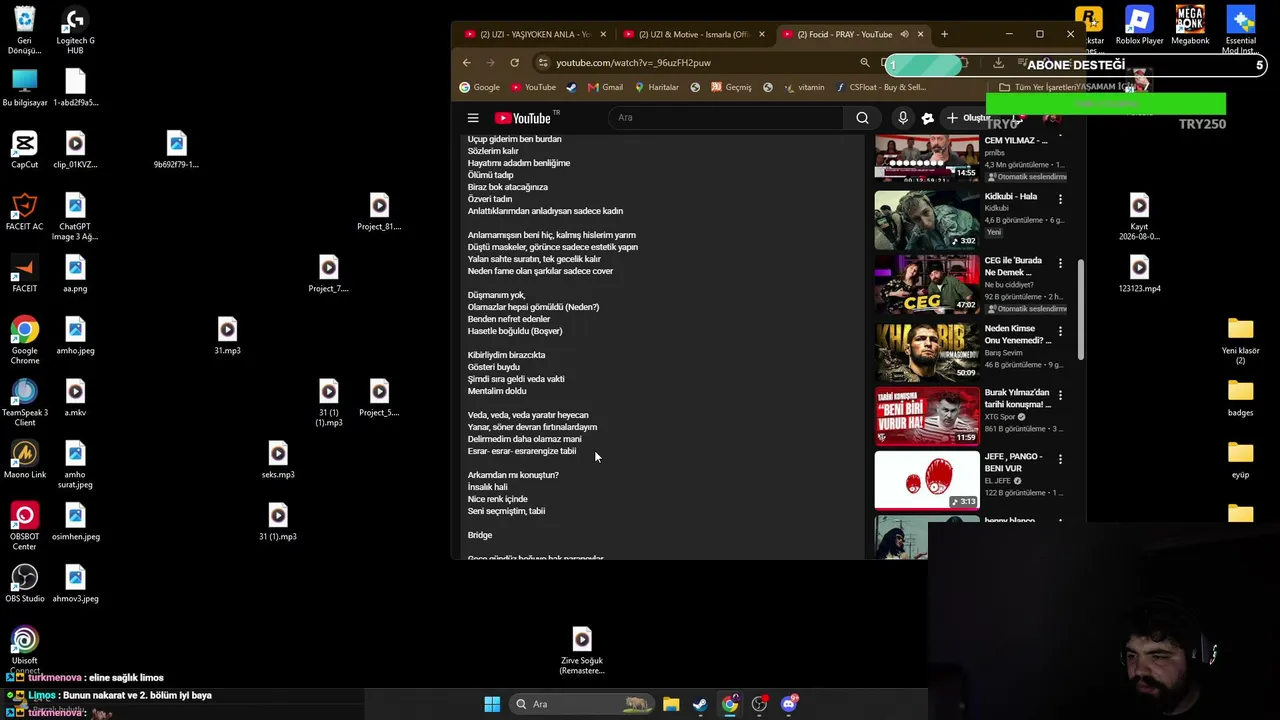Screen dimensions: 1280x720
Task: Select the 123123.mp4 desktop file
Action: pyautogui.click(x=1139, y=274)
